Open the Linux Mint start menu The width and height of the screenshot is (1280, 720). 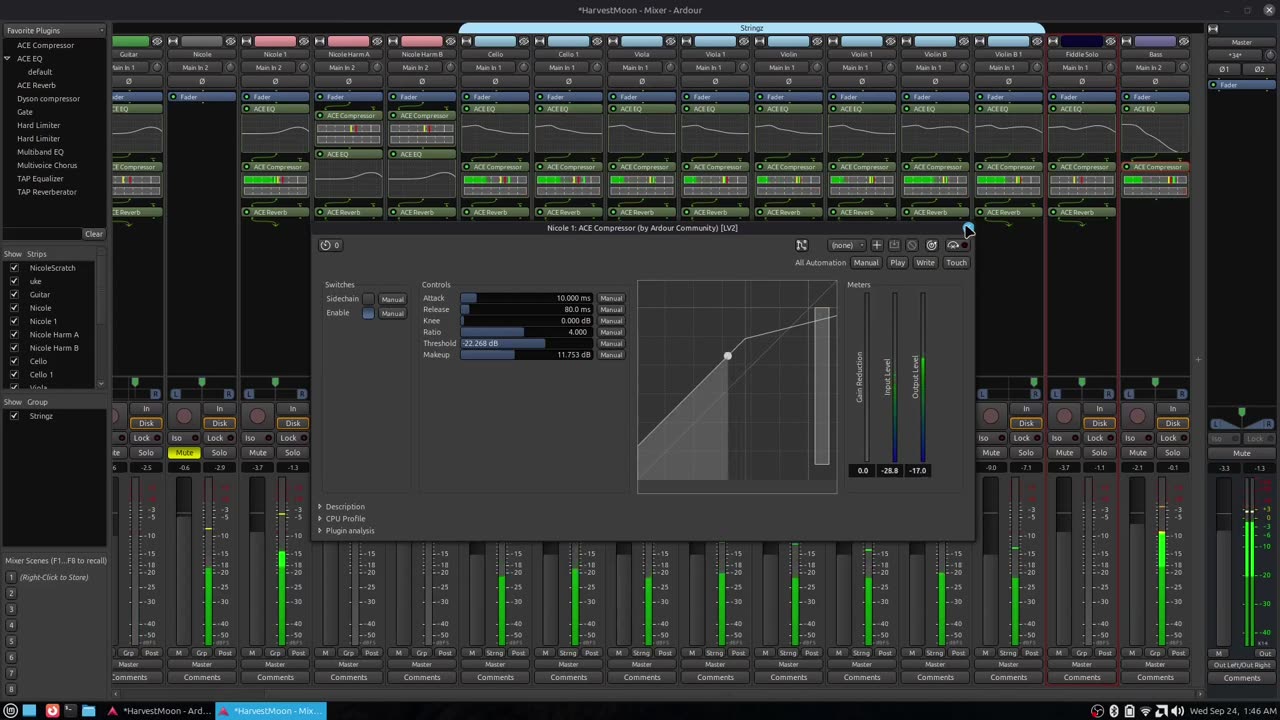coord(11,711)
